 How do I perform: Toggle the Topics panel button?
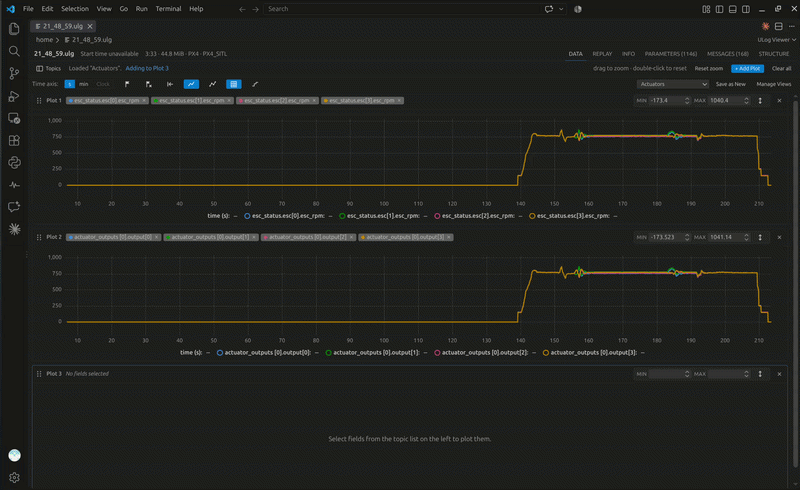[x=48, y=68]
